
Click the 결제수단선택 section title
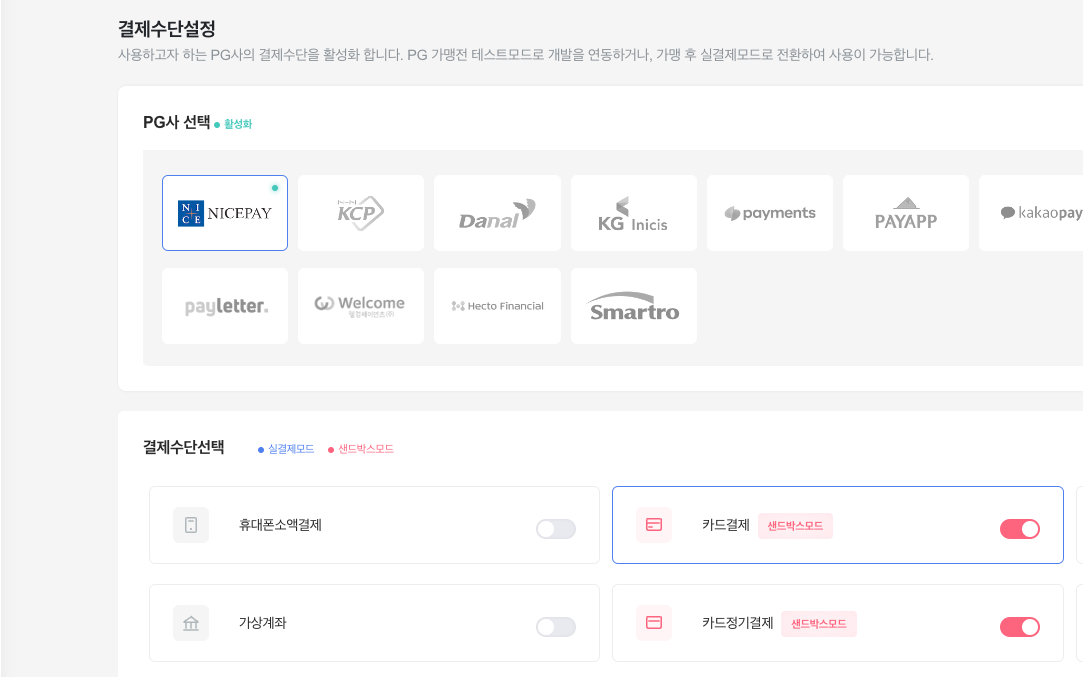[184, 448]
